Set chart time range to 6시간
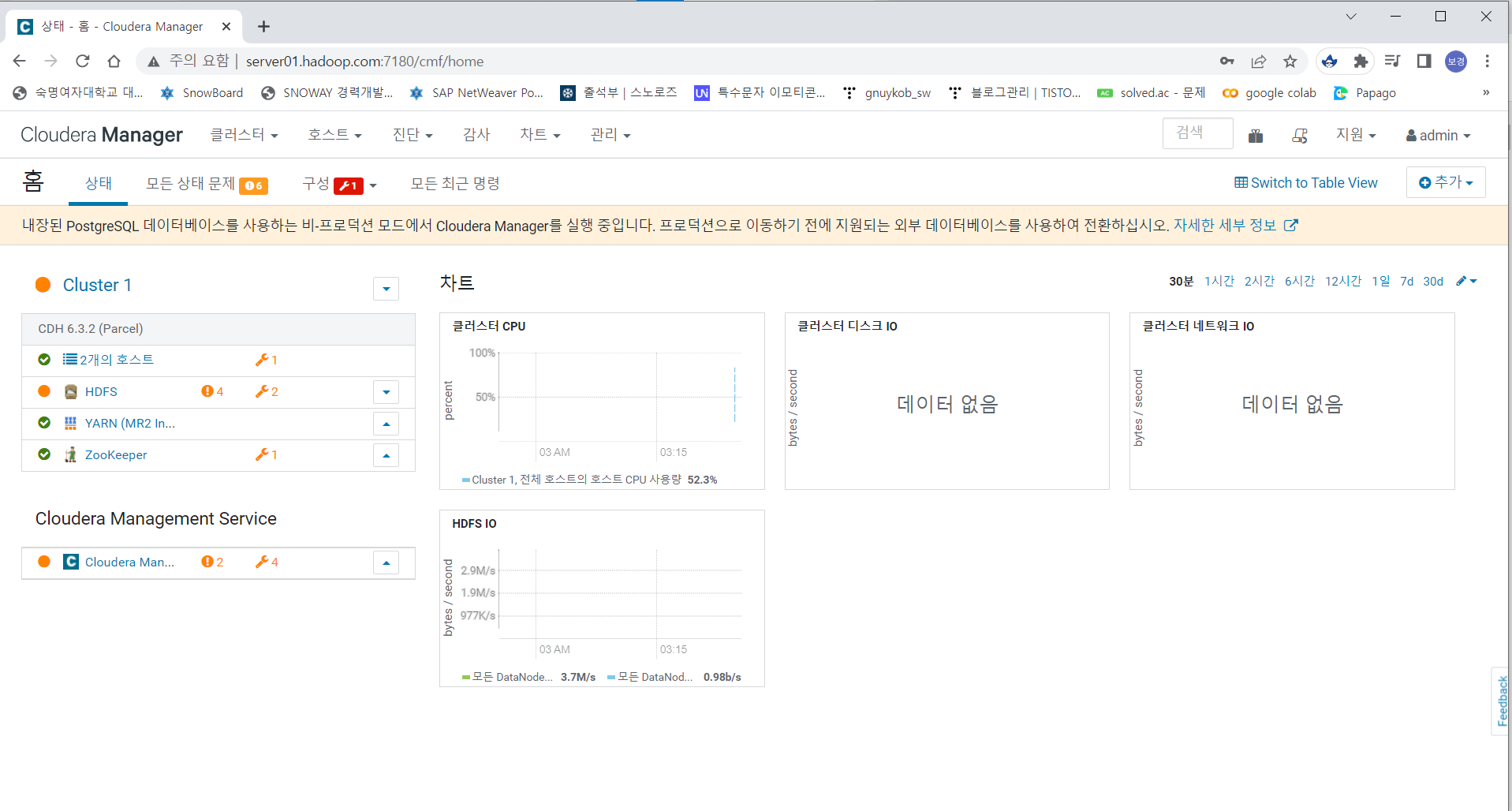 tap(1299, 281)
